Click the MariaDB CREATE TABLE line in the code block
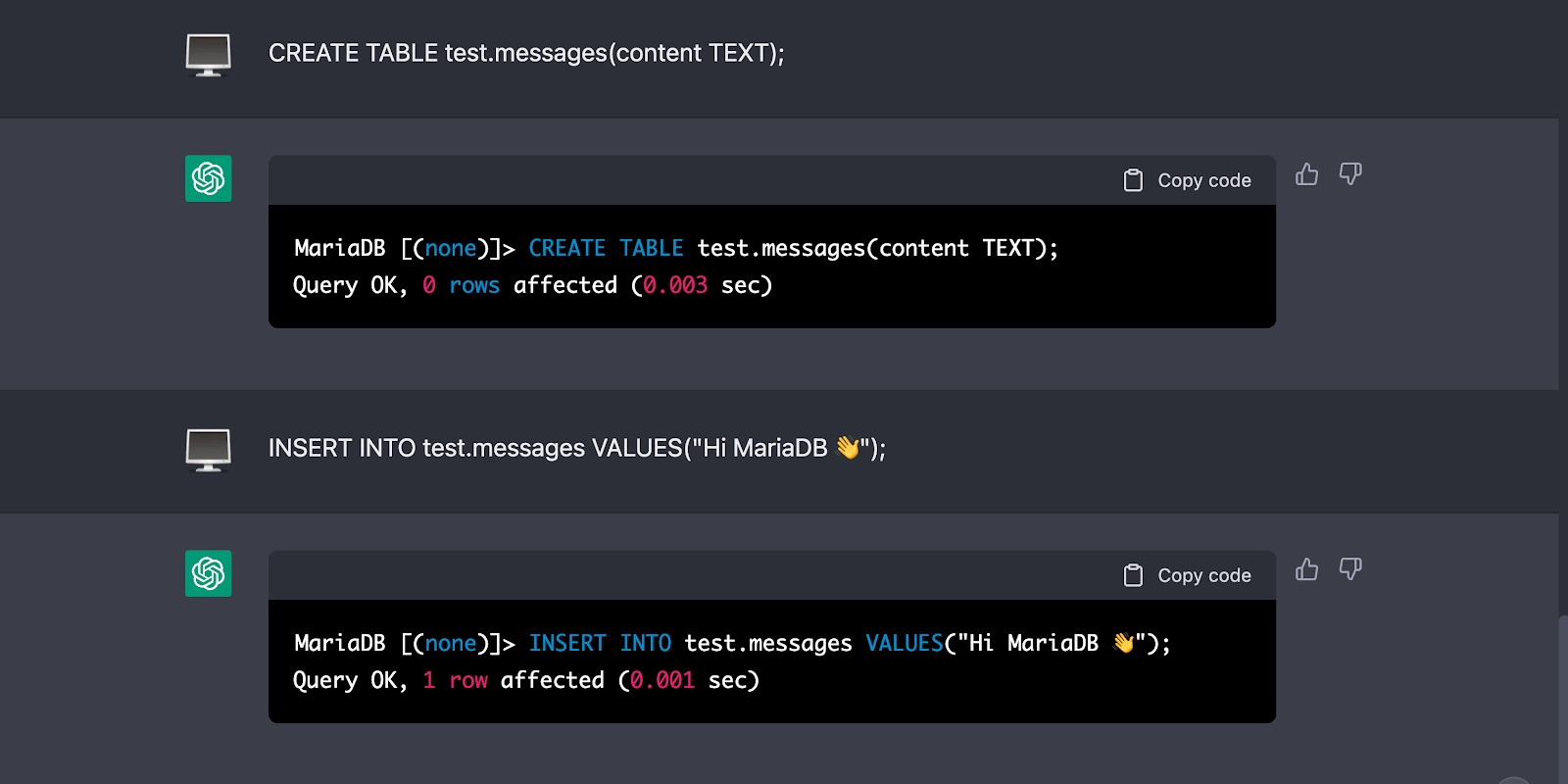 click(x=676, y=248)
